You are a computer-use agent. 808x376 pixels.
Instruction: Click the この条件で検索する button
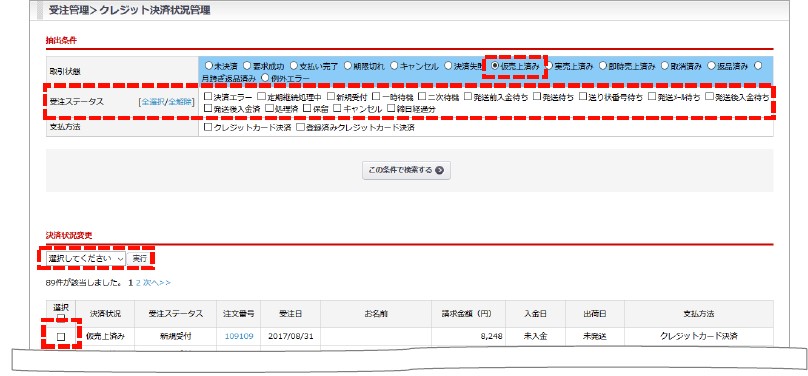coord(406,170)
